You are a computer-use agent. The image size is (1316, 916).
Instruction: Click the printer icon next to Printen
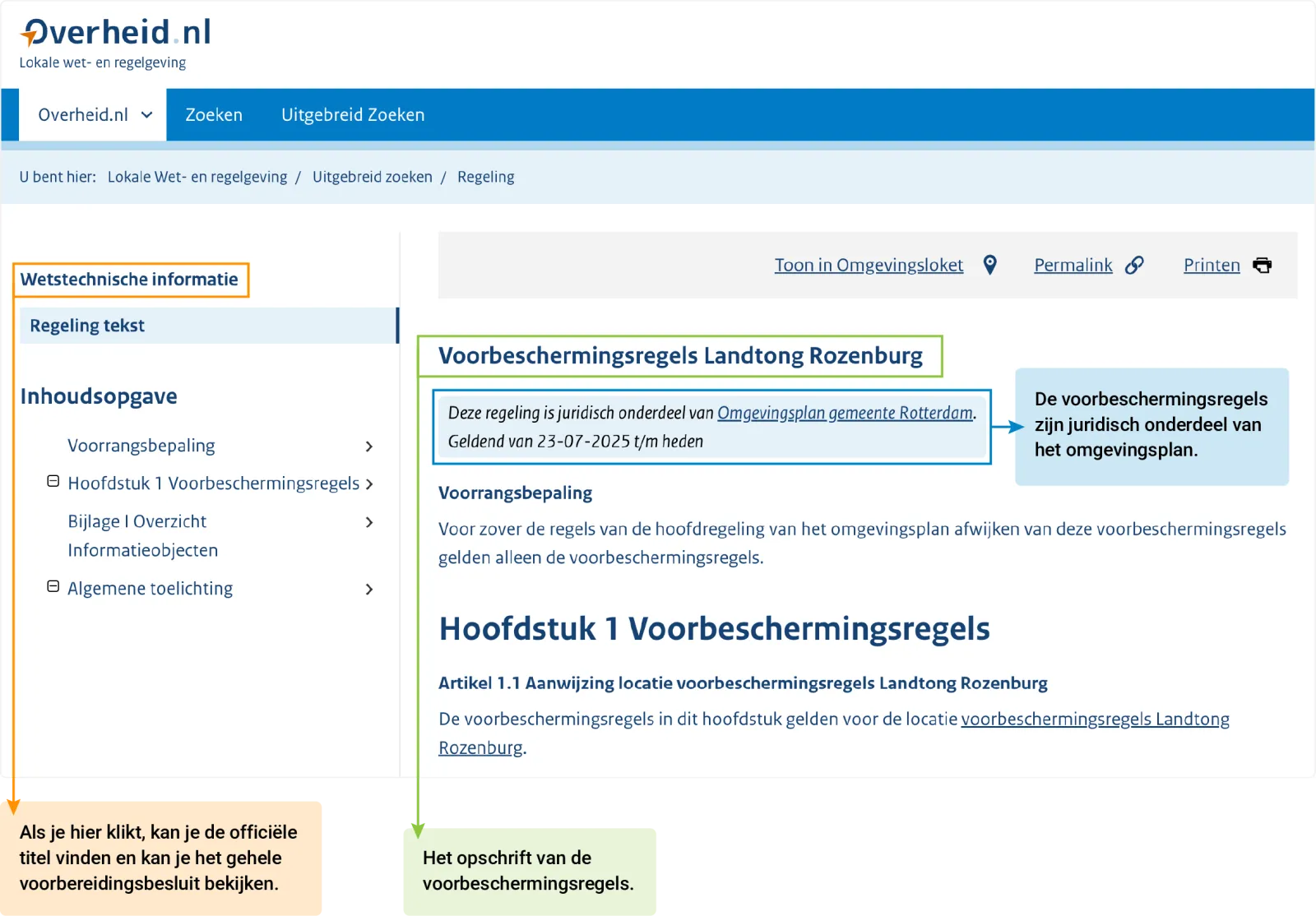(1261, 265)
